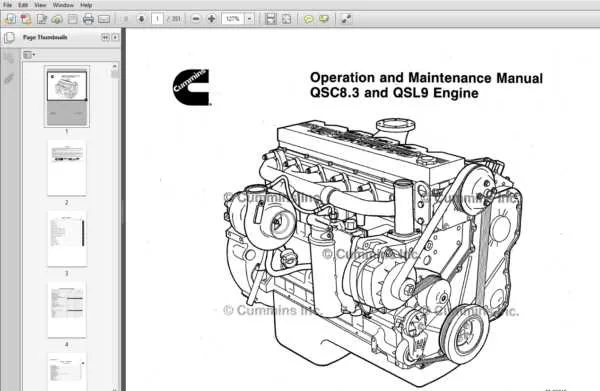Screen dimensions: 600x391
Task: Add a sticky note comment
Action: point(308,19)
